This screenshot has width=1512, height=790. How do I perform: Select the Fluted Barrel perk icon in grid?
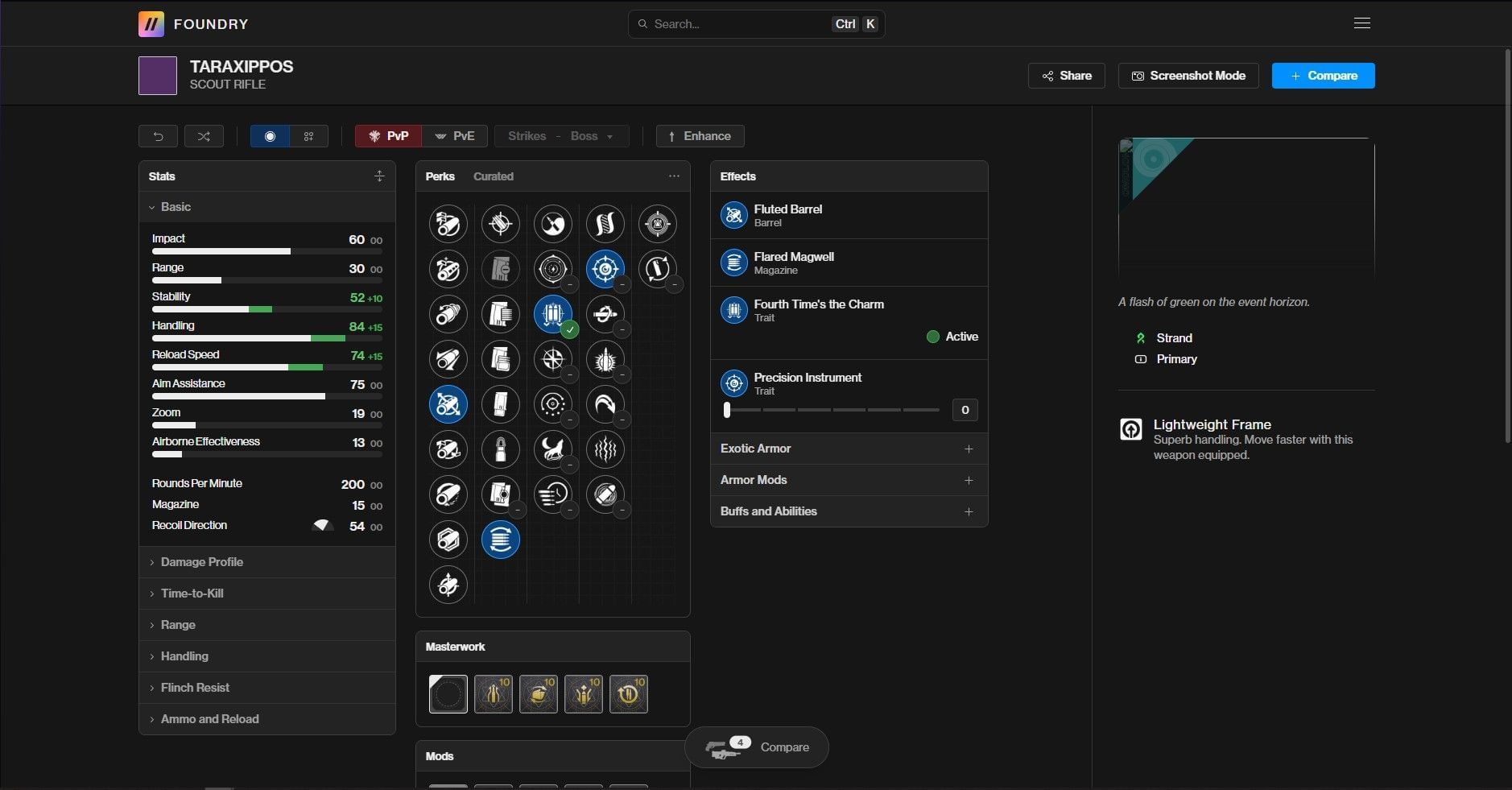coord(448,404)
